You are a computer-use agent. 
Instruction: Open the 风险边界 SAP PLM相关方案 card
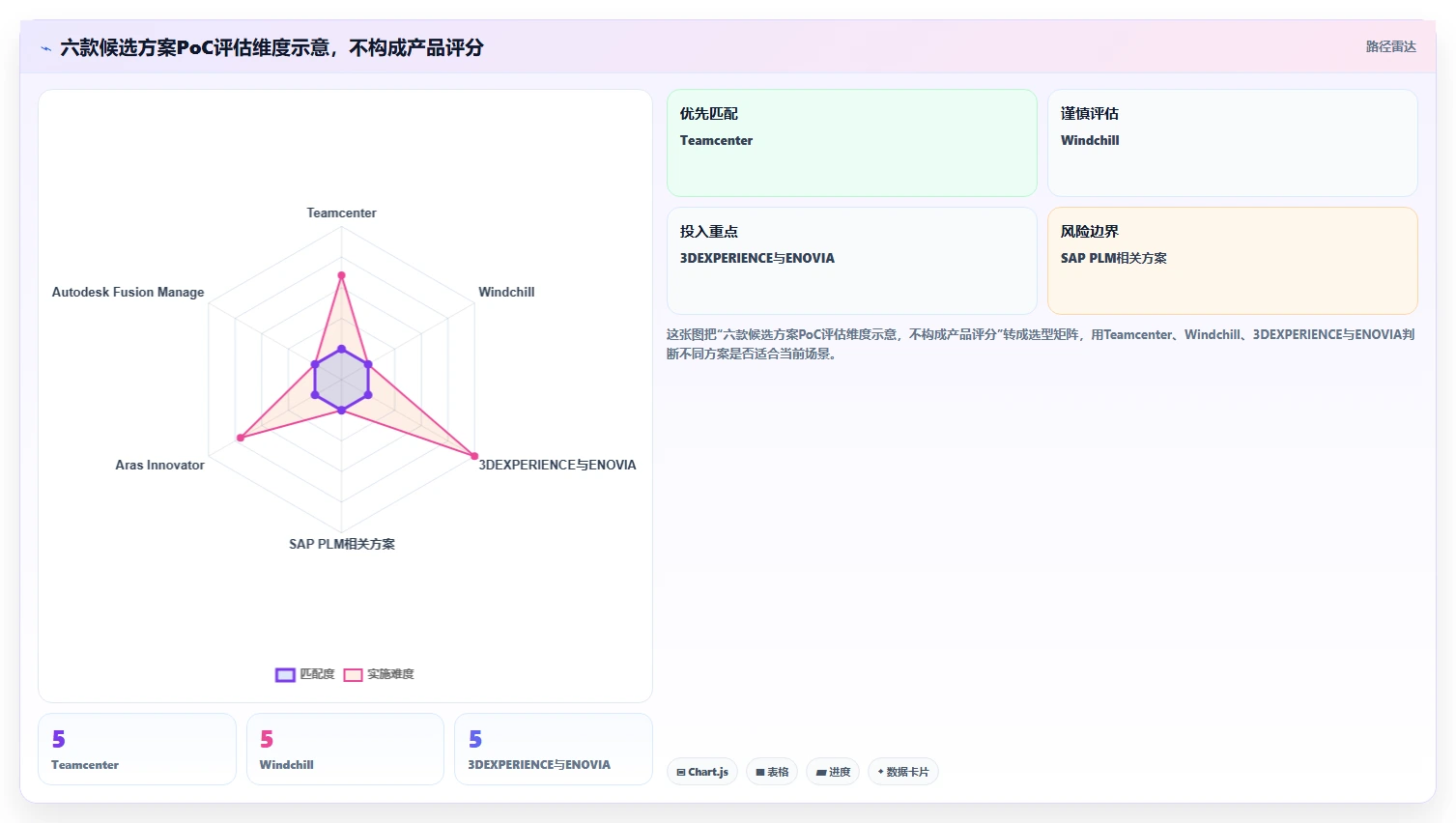tap(1232, 261)
